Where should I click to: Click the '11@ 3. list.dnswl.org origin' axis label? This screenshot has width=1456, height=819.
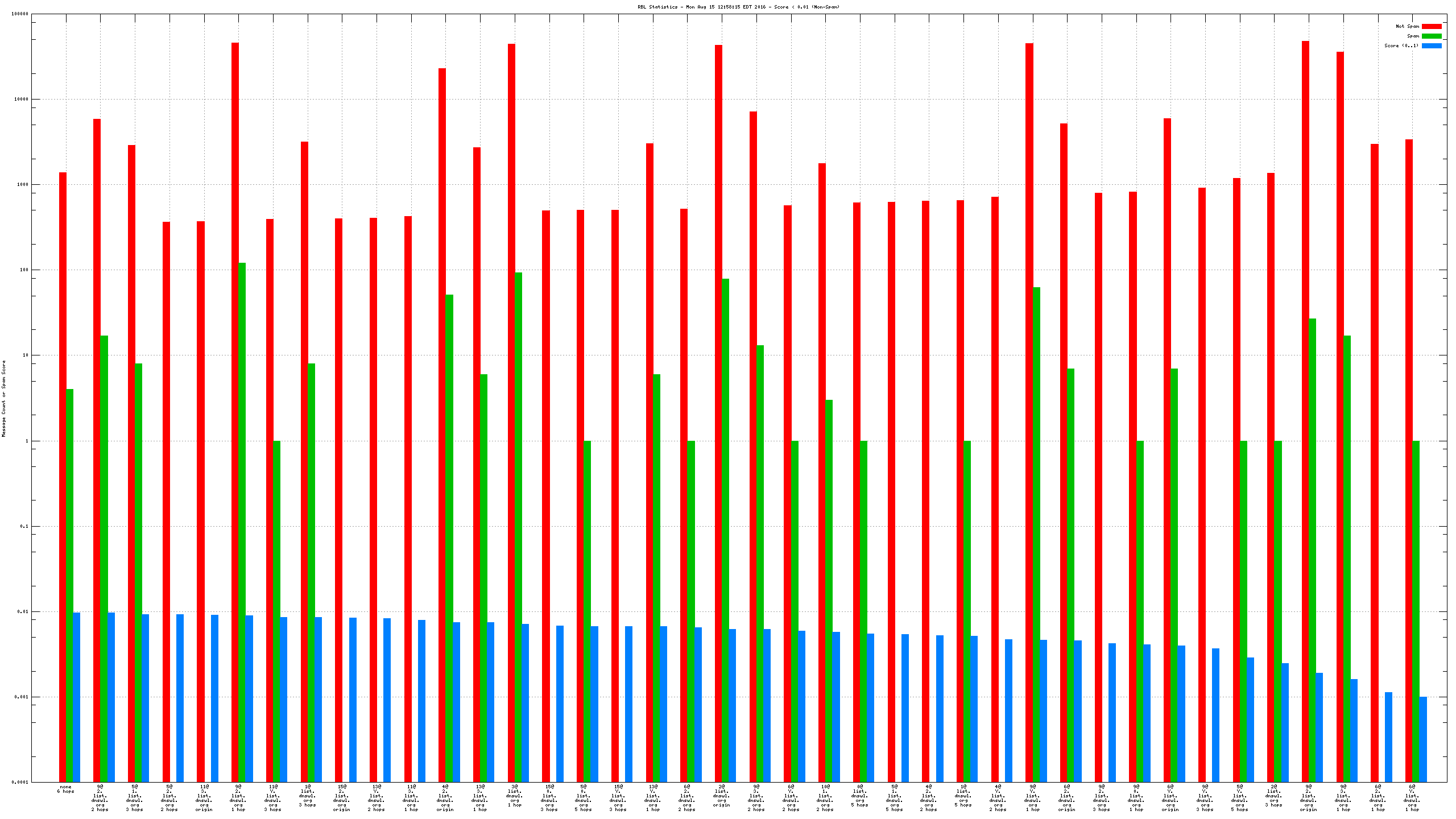204,798
